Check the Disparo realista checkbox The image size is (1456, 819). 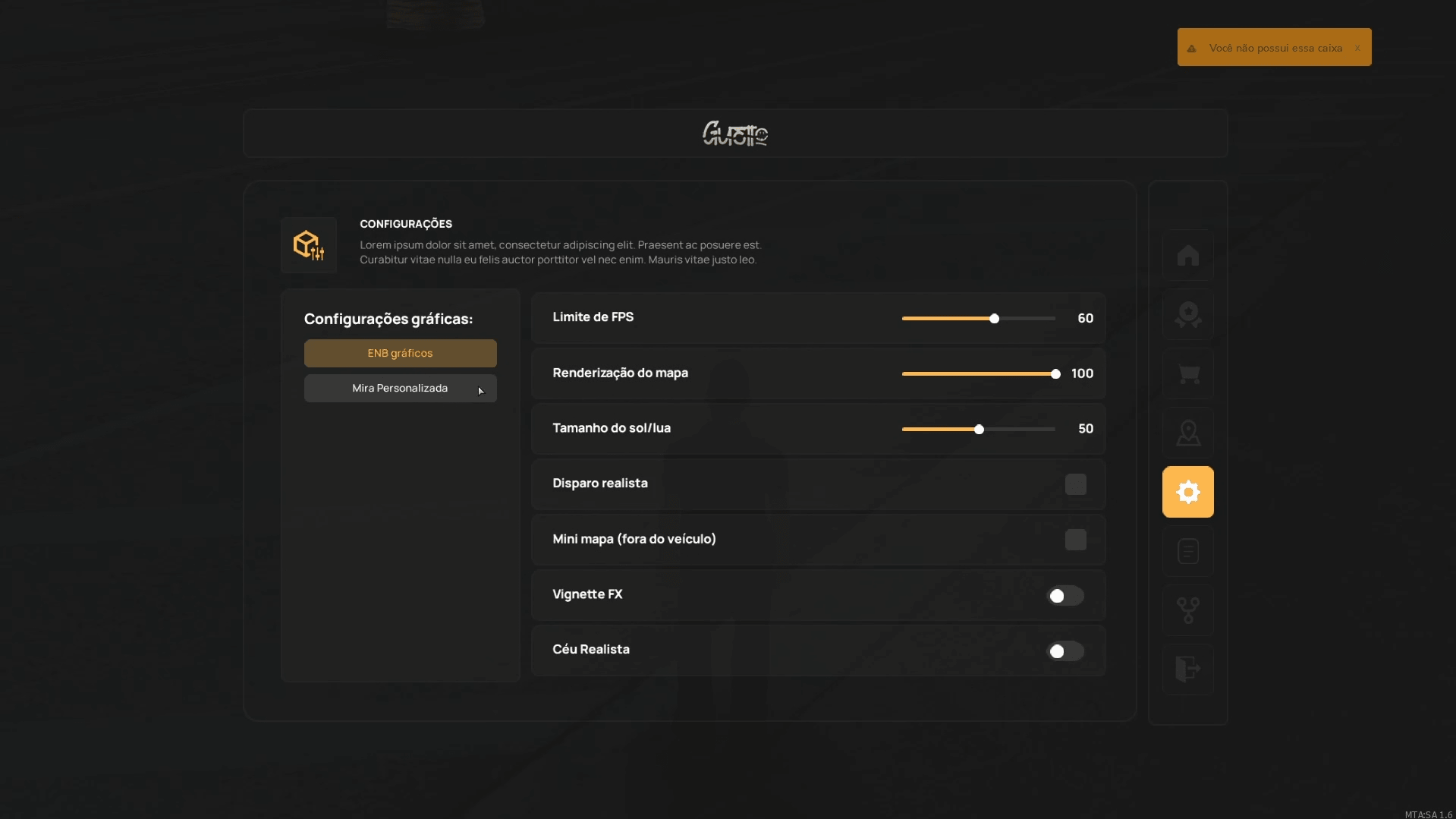[1075, 484]
